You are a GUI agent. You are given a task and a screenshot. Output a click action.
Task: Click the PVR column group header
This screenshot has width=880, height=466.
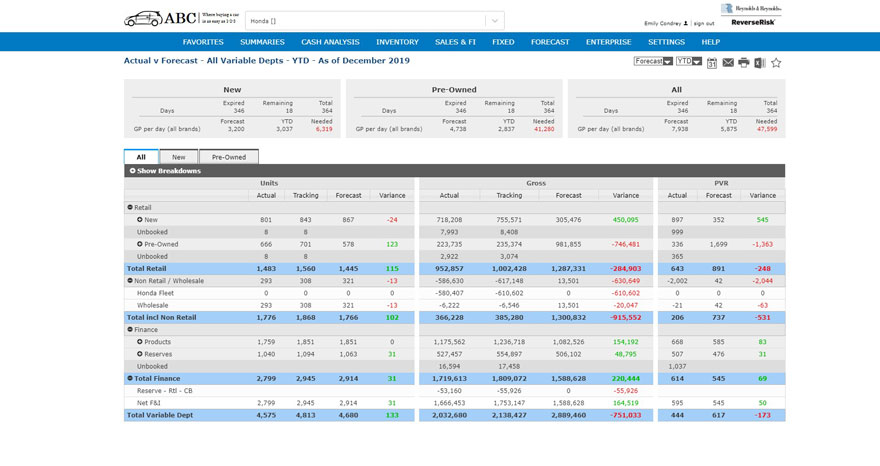721,183
